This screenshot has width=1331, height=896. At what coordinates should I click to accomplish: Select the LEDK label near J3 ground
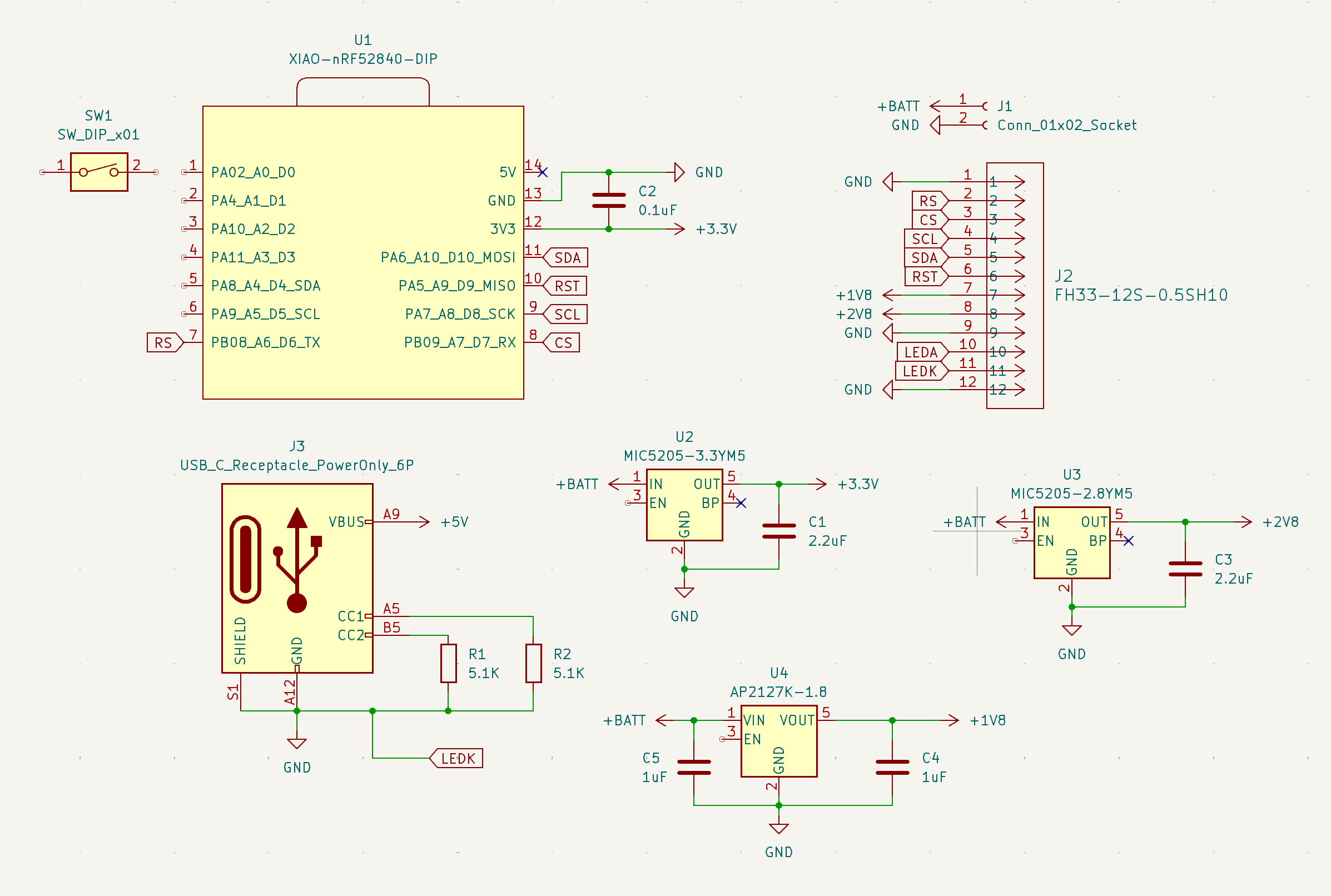point(456,758)
